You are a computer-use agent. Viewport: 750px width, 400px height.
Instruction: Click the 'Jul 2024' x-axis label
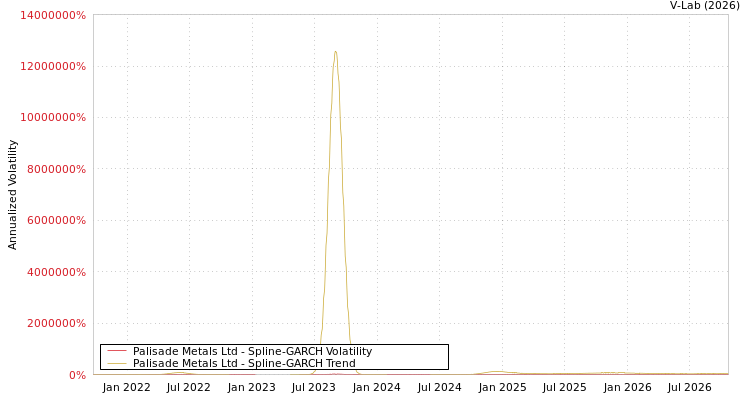click(440, 388)
